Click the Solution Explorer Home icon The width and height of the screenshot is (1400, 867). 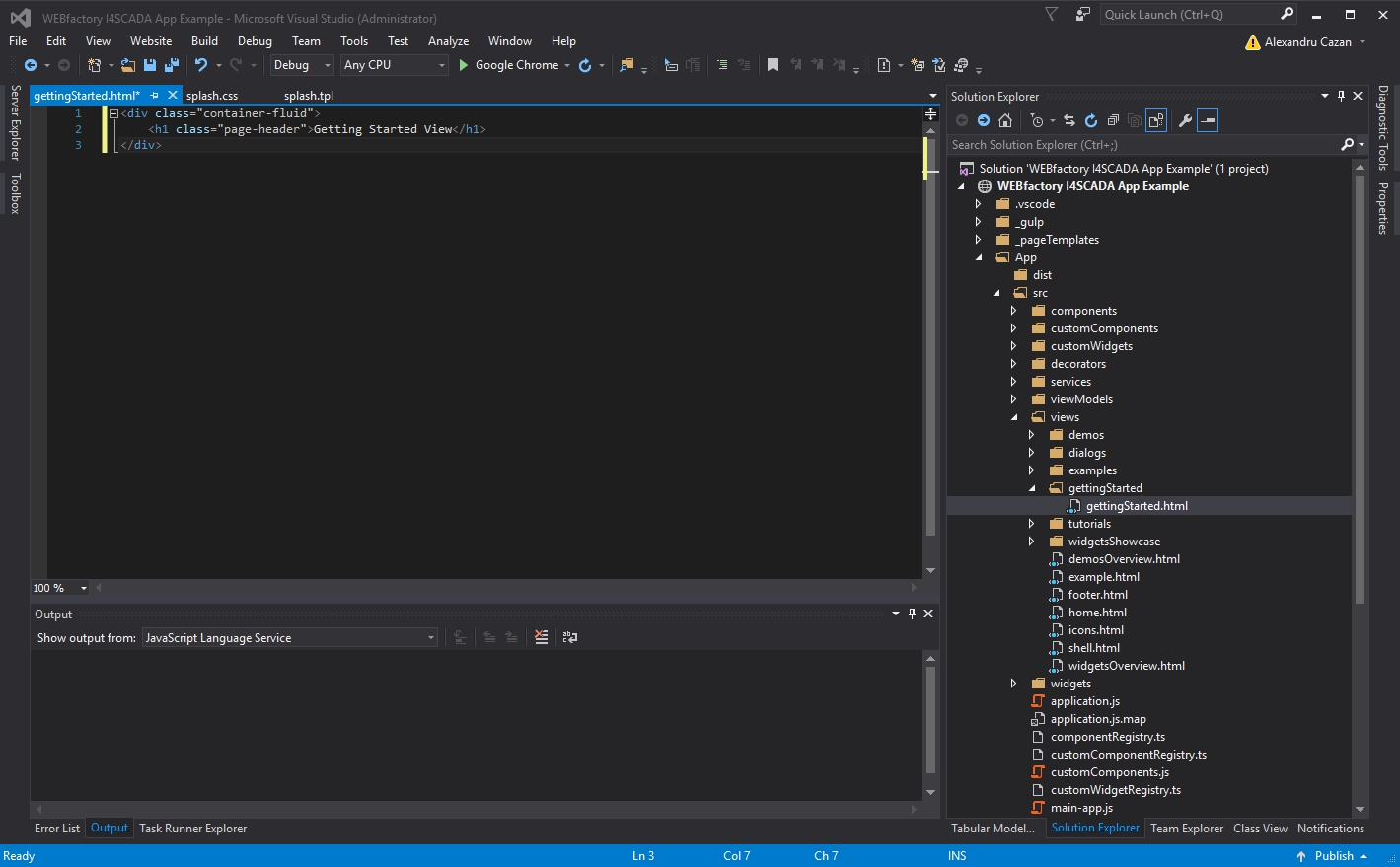coord(1005,120)
